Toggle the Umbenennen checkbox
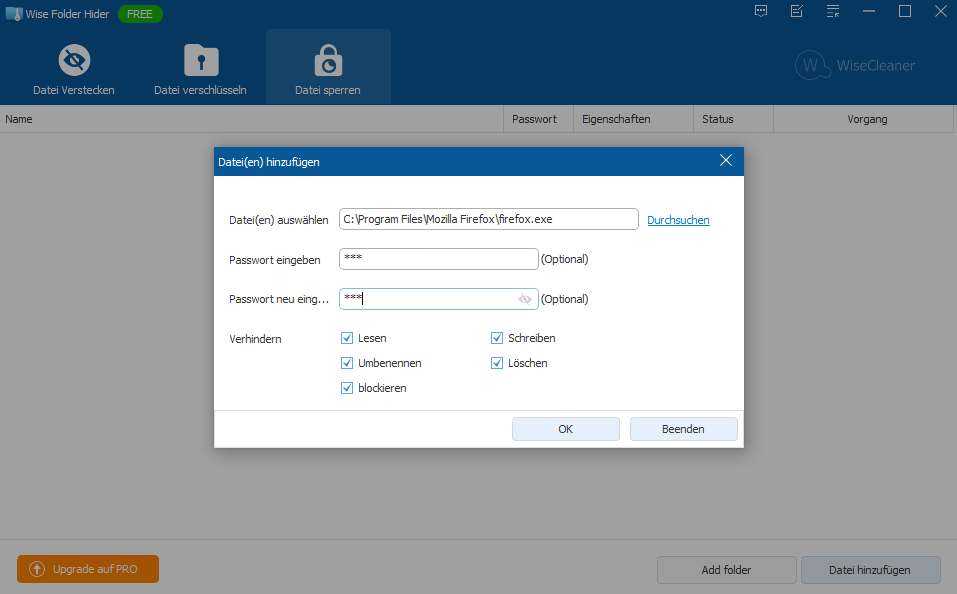 coord(347,363)
